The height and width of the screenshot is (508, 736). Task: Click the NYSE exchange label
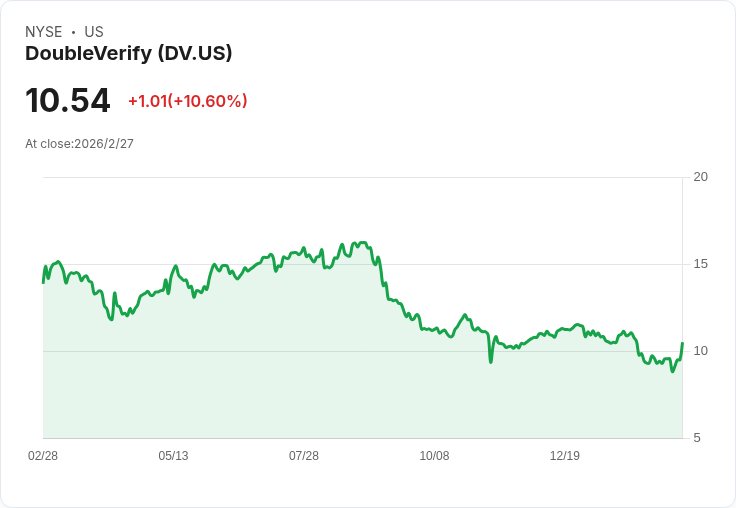[x=44, y=32]
